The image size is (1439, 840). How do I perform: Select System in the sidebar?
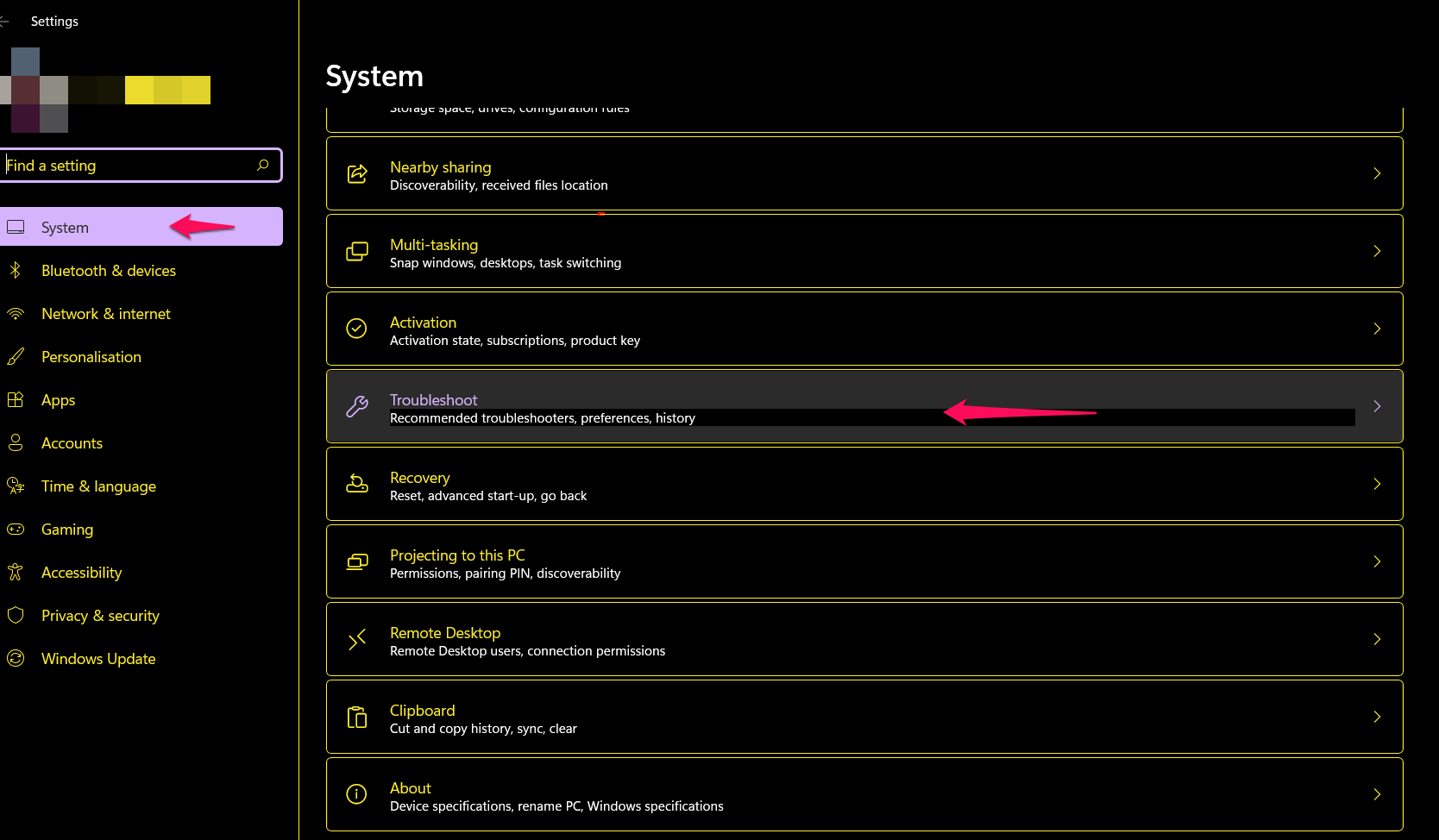click(x=65, y=227)
